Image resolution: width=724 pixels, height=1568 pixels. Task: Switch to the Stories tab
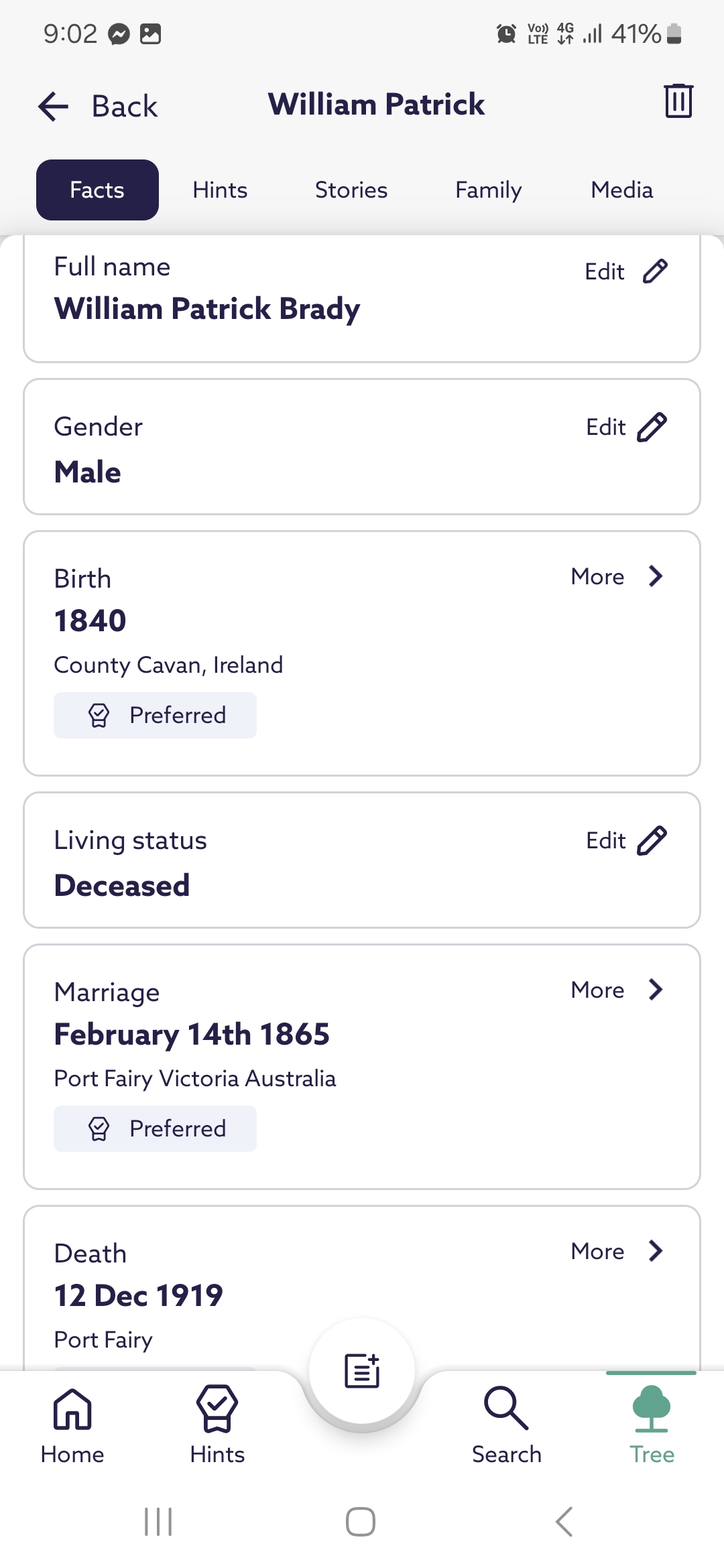pyautogui.click(x=351, y=190)
